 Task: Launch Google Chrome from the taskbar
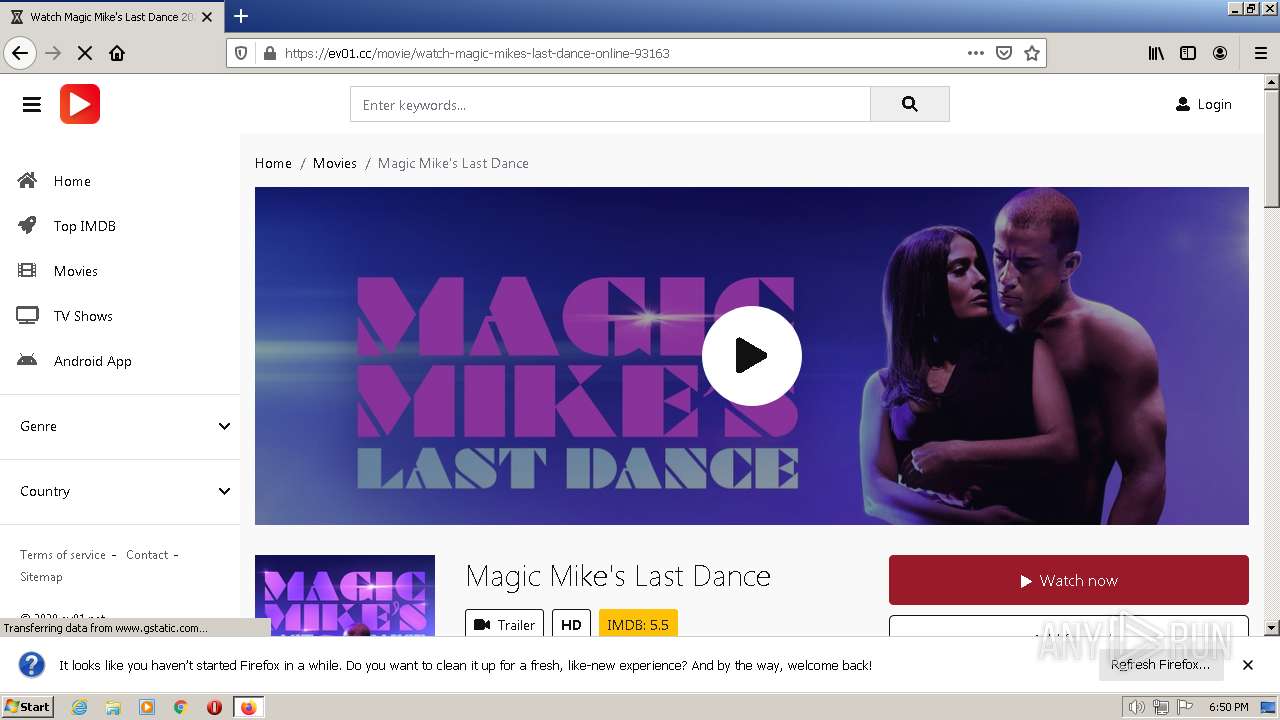tap(181, 707)
